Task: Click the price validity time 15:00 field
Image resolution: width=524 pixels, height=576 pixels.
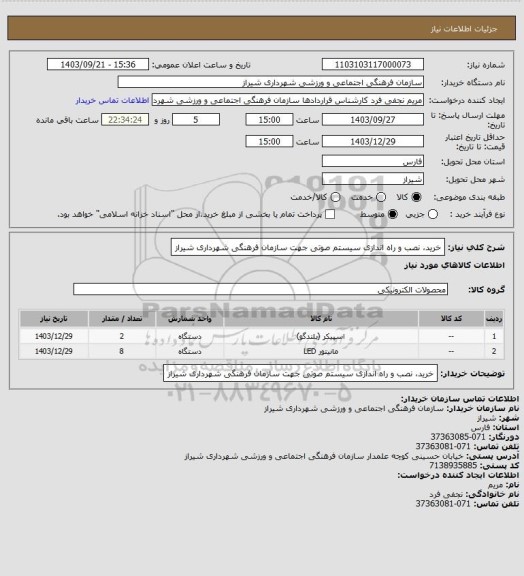Action: [x=269, y=141]
